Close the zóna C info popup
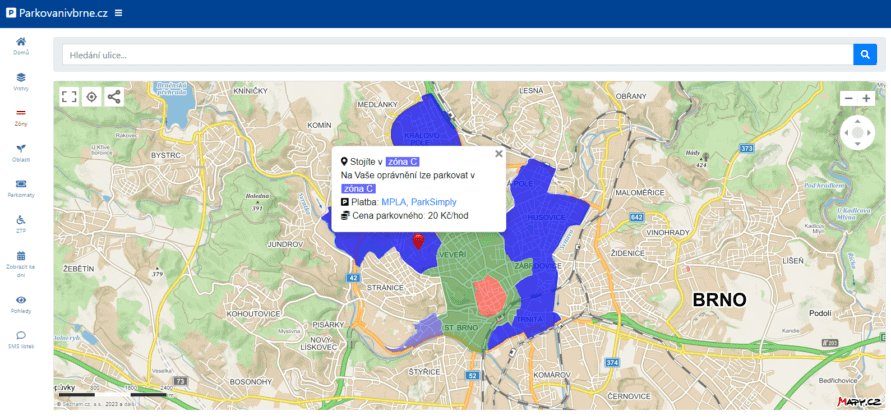The width and height of the screenshot is (891, 420). click(x=498, y=154)
